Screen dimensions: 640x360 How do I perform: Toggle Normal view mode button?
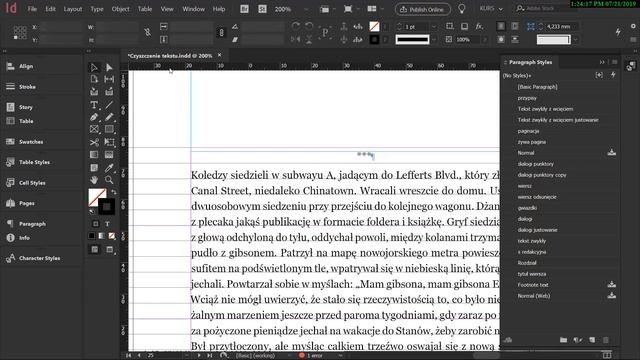[95, 249]
